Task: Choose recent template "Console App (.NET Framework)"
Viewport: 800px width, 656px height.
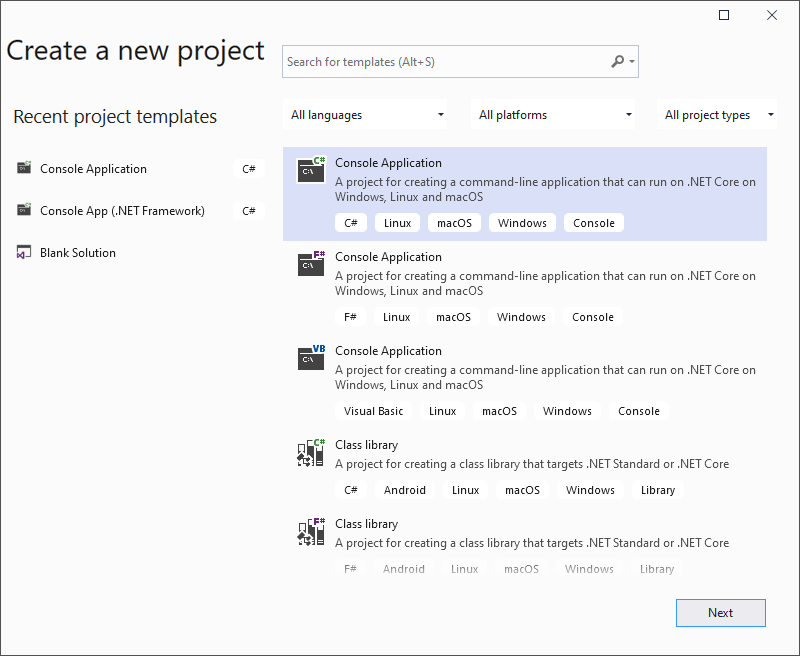Action: [x=122, y=211]
